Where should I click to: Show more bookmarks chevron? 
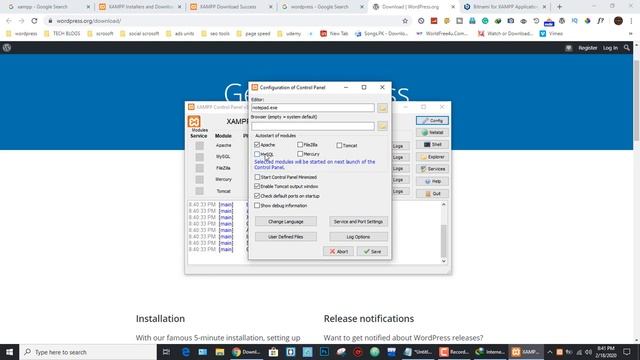[631, 33]
